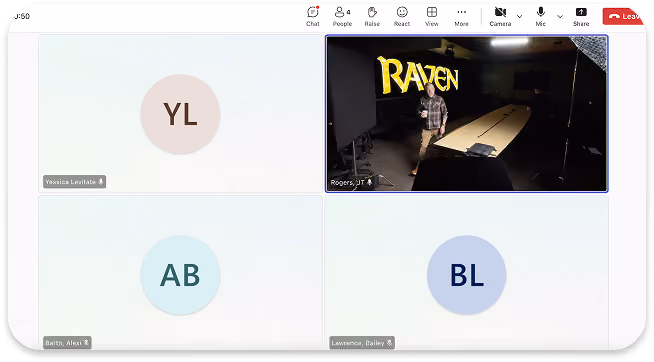Image resolution: width=654 pixels, height=362 pixels.
Task: Mute the Mic
Action: [x=541, y=17]
